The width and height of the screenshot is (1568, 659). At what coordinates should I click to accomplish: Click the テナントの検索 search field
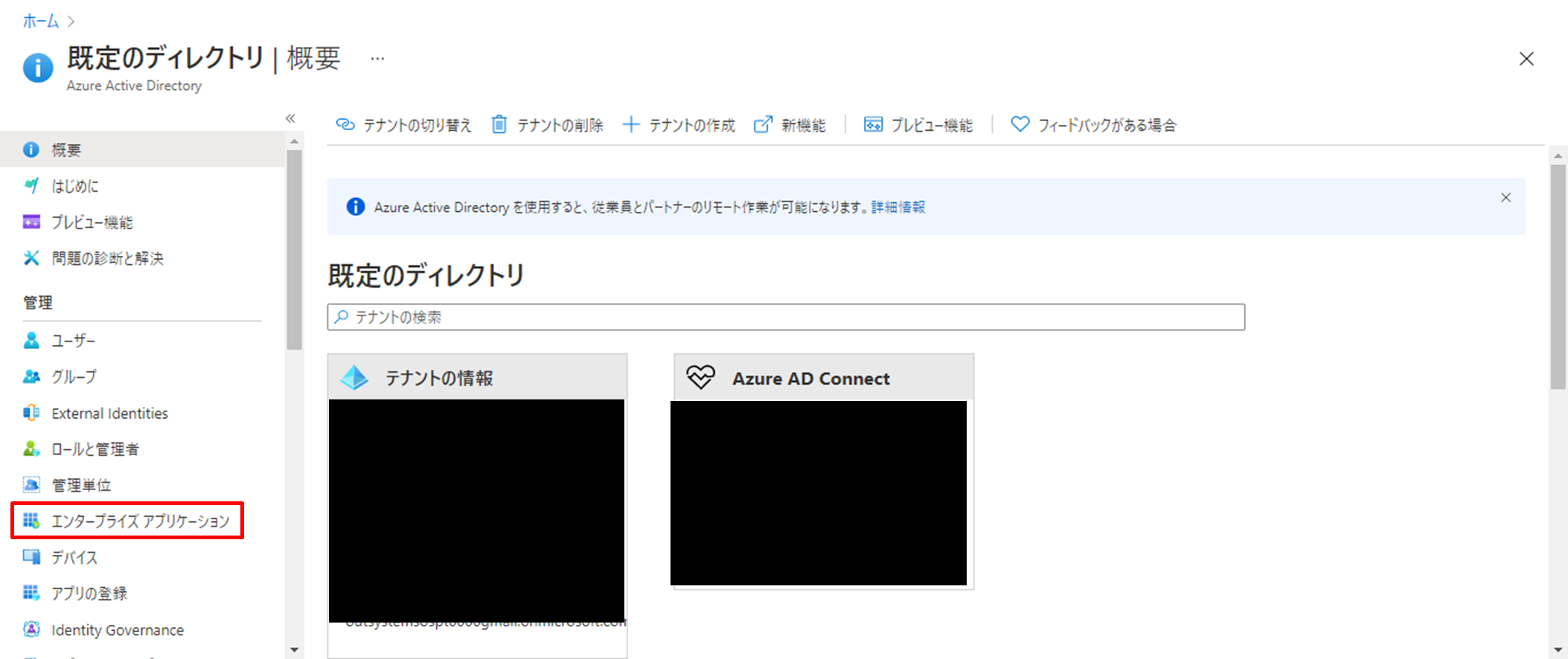pos(786,317)
